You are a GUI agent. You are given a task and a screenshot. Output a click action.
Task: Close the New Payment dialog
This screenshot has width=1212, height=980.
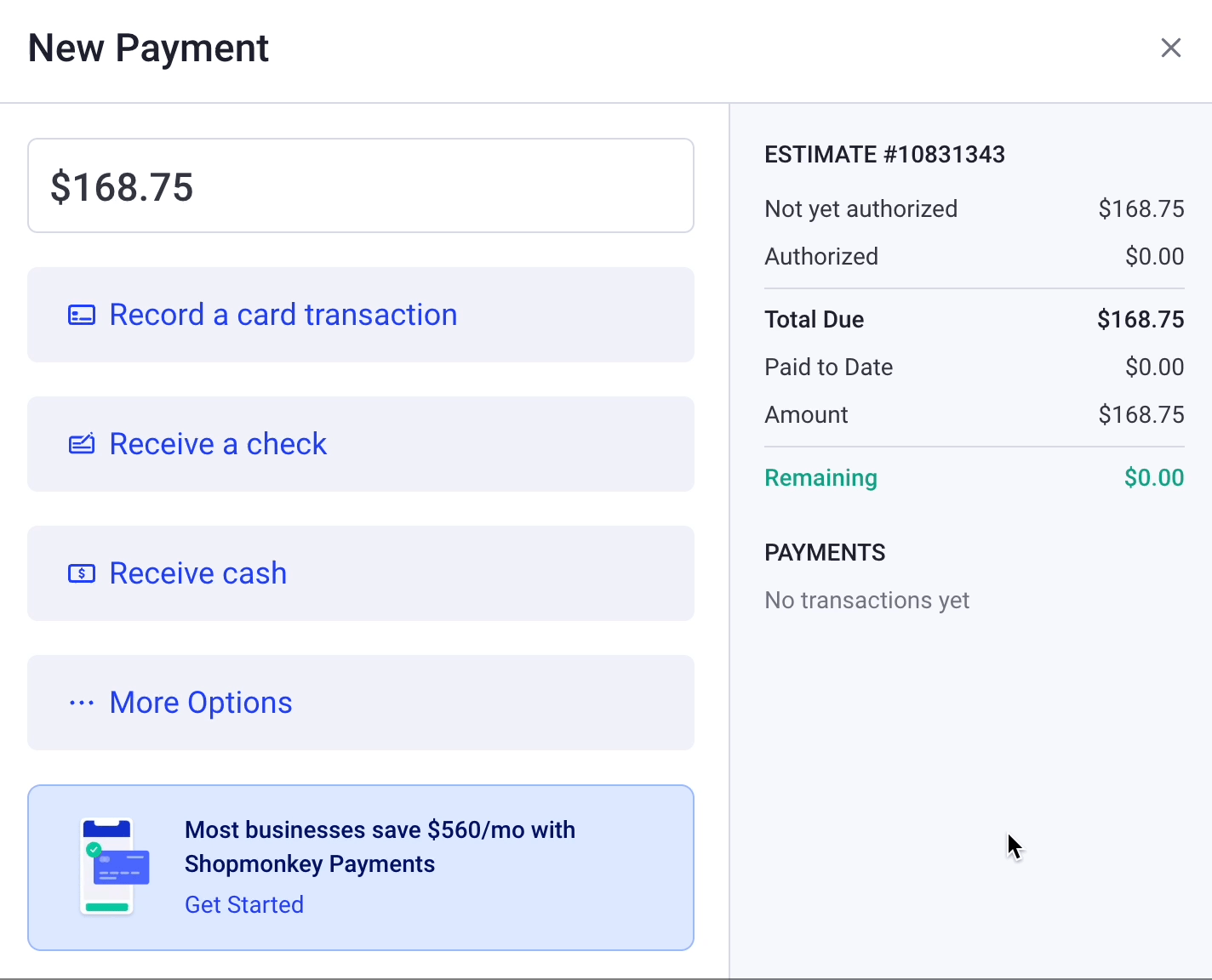[x=1171, y=48]
